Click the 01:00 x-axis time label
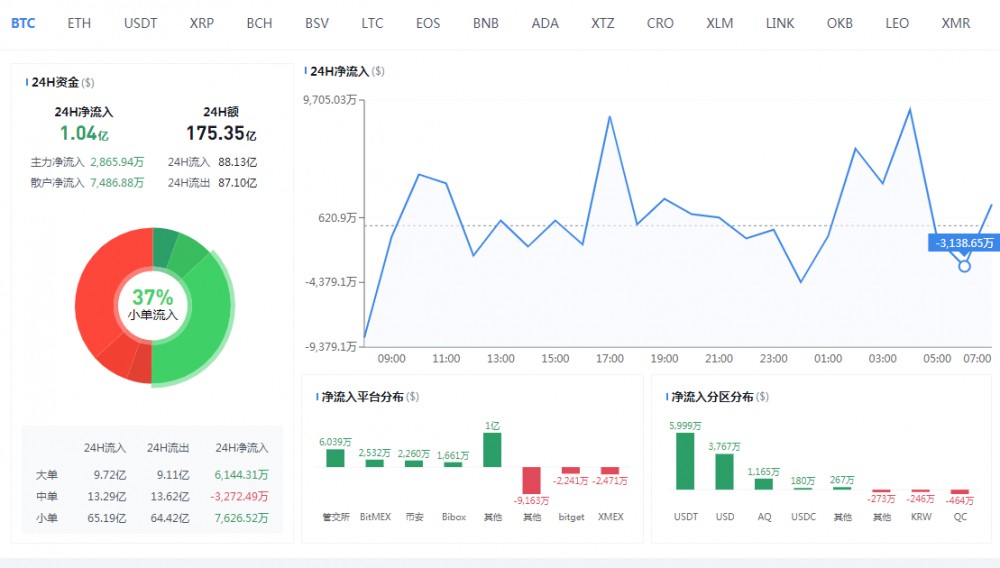Viewport: 1000px width, 568px height. [x=828, y=359]
